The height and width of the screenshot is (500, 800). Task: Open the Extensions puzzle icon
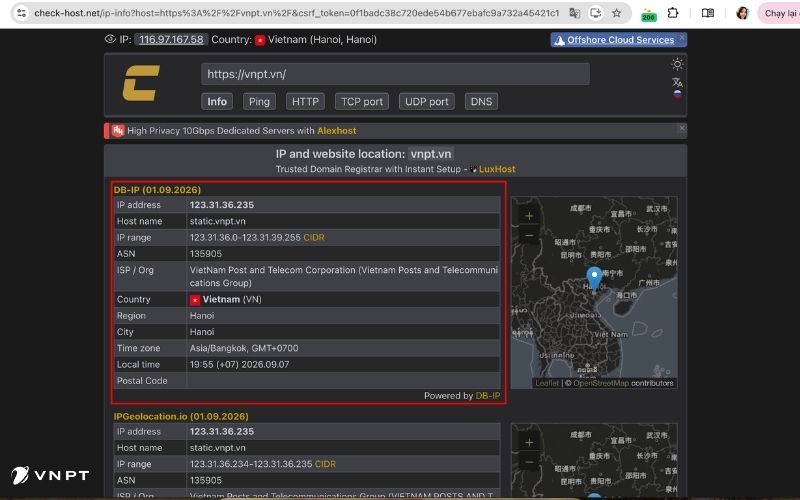coord(673,13)
